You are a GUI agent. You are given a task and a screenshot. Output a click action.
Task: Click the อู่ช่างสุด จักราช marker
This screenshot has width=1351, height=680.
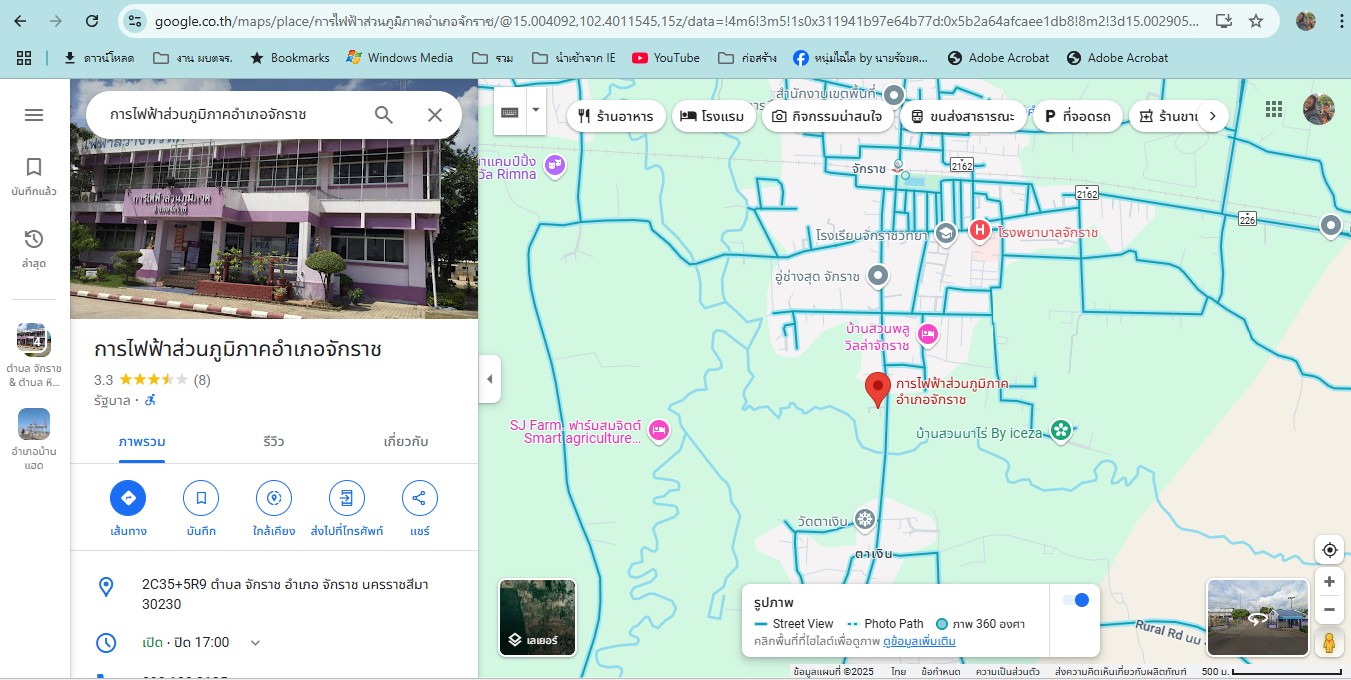click(878, 275)
